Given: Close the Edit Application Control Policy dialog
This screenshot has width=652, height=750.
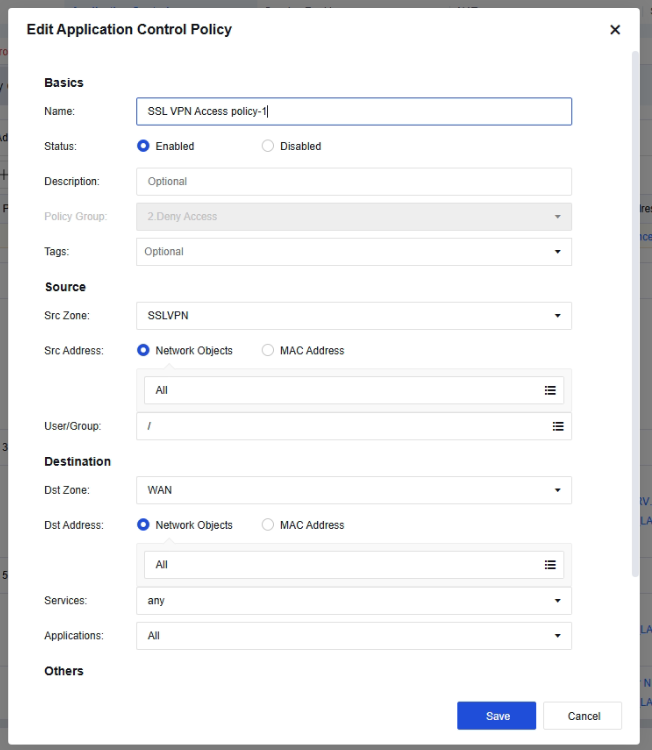Looking at the screenshot, I should coord(615,30).
